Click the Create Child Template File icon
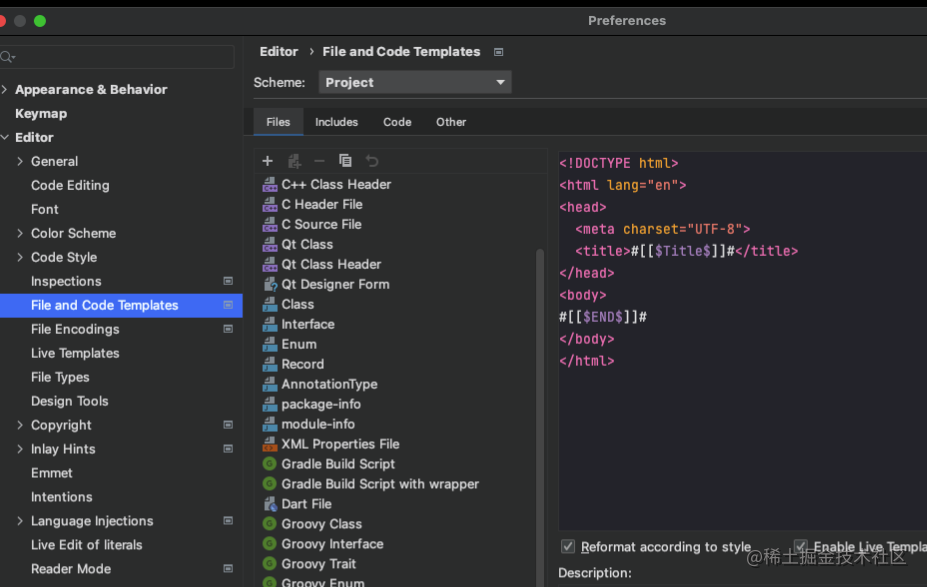The width and height of the screenshot is (927, 587). click(294, 161)
